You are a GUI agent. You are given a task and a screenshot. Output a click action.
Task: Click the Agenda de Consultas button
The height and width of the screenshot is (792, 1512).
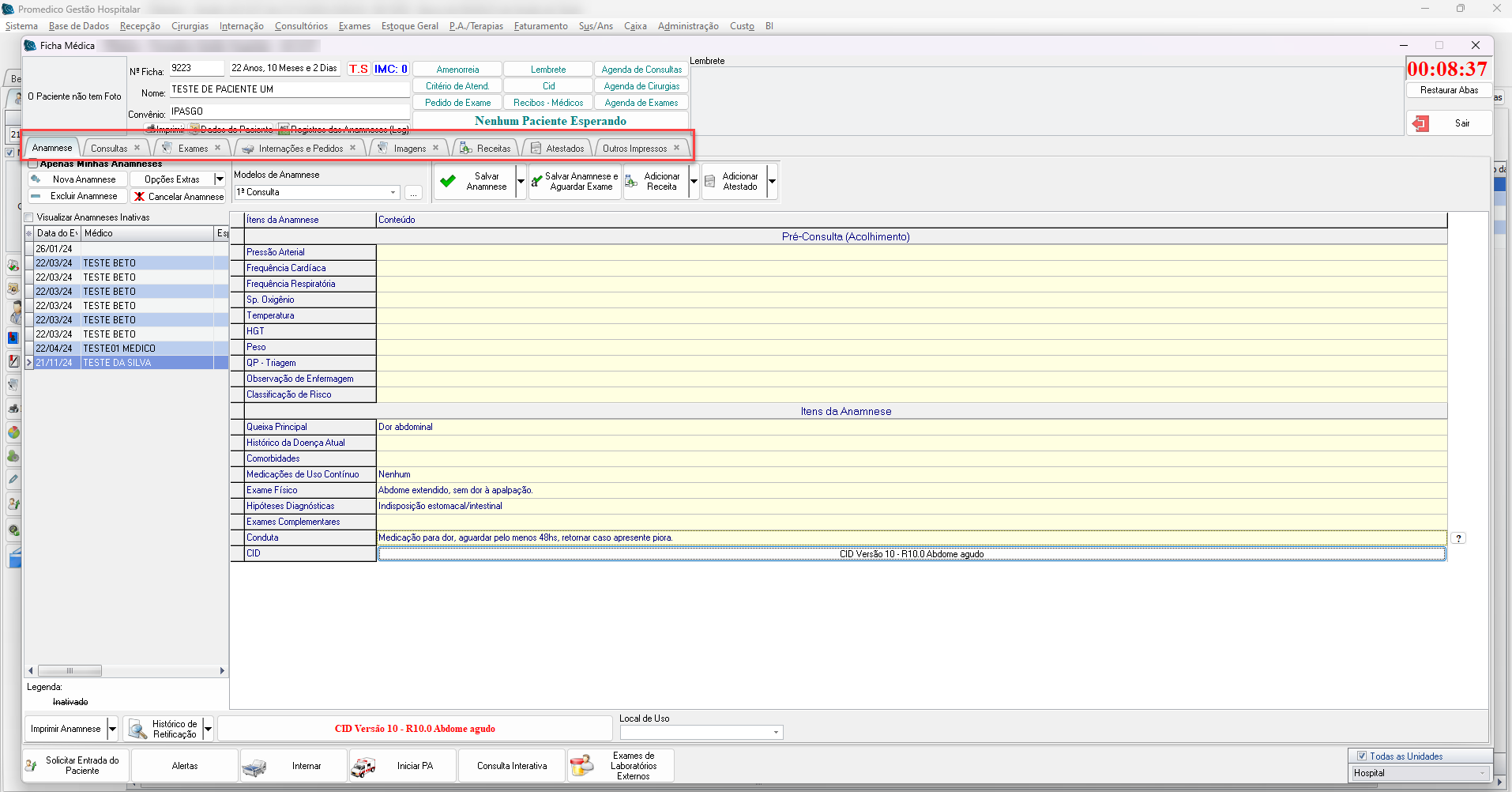click(x=641, y=70)
